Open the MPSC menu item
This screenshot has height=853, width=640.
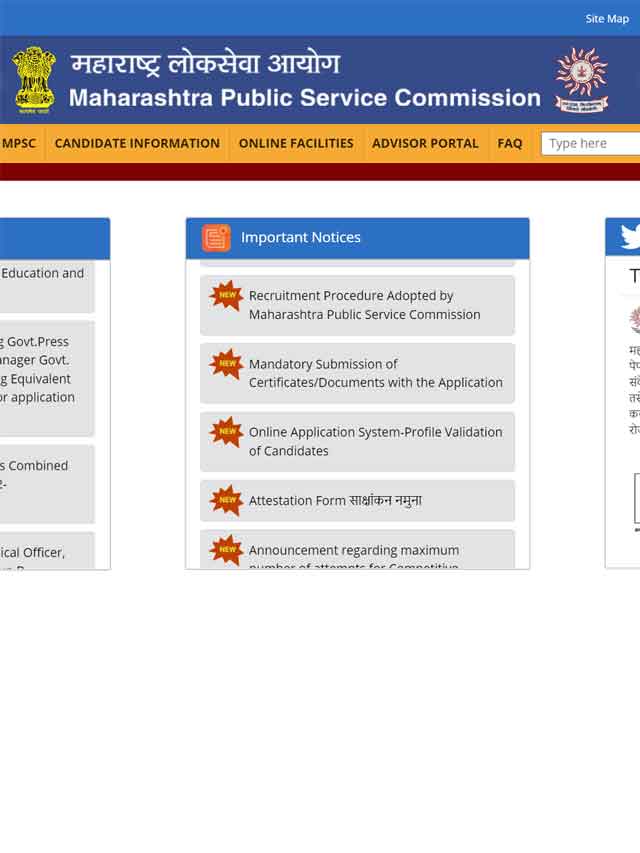(19, 144)
